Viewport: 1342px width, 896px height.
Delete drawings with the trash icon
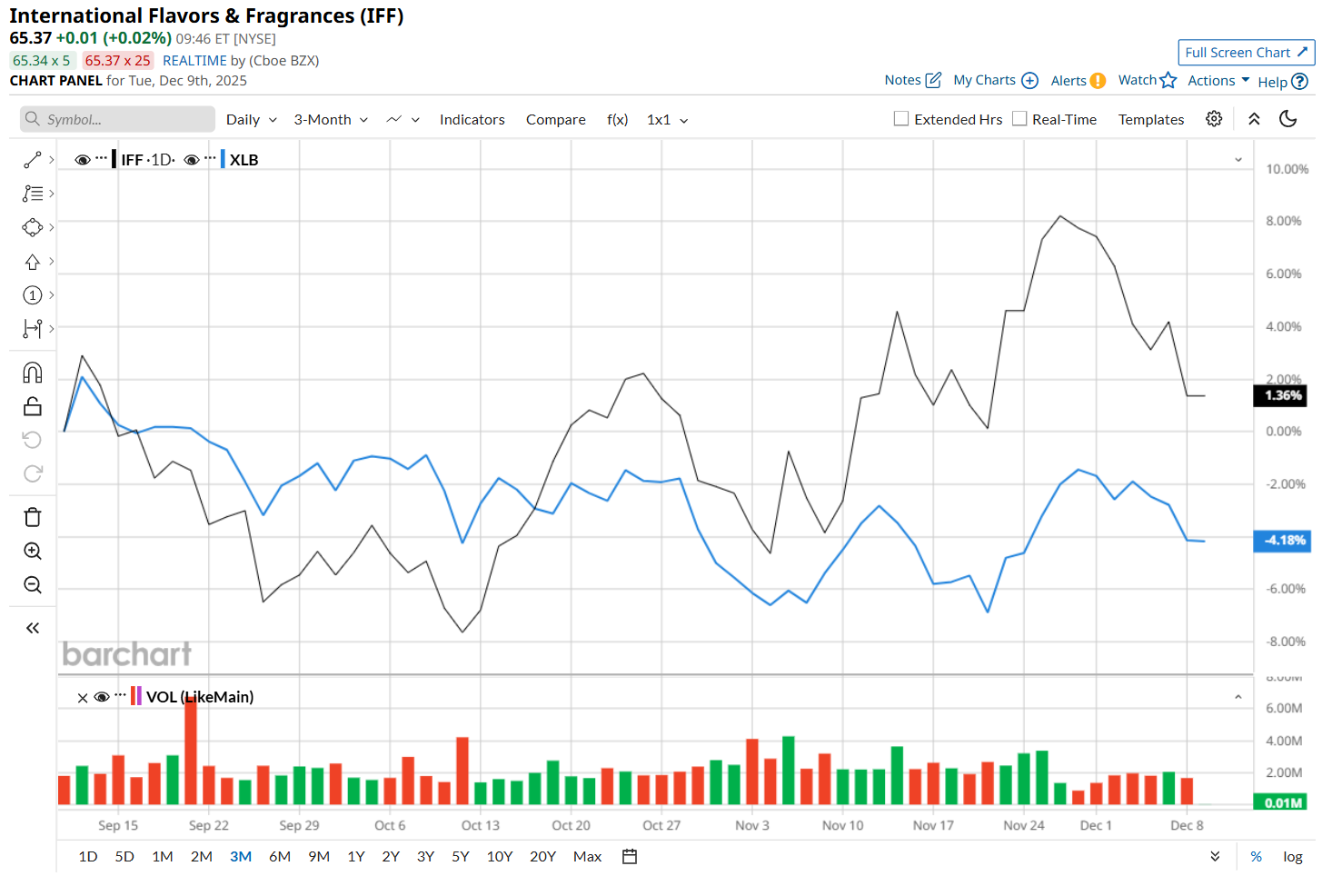33,517
